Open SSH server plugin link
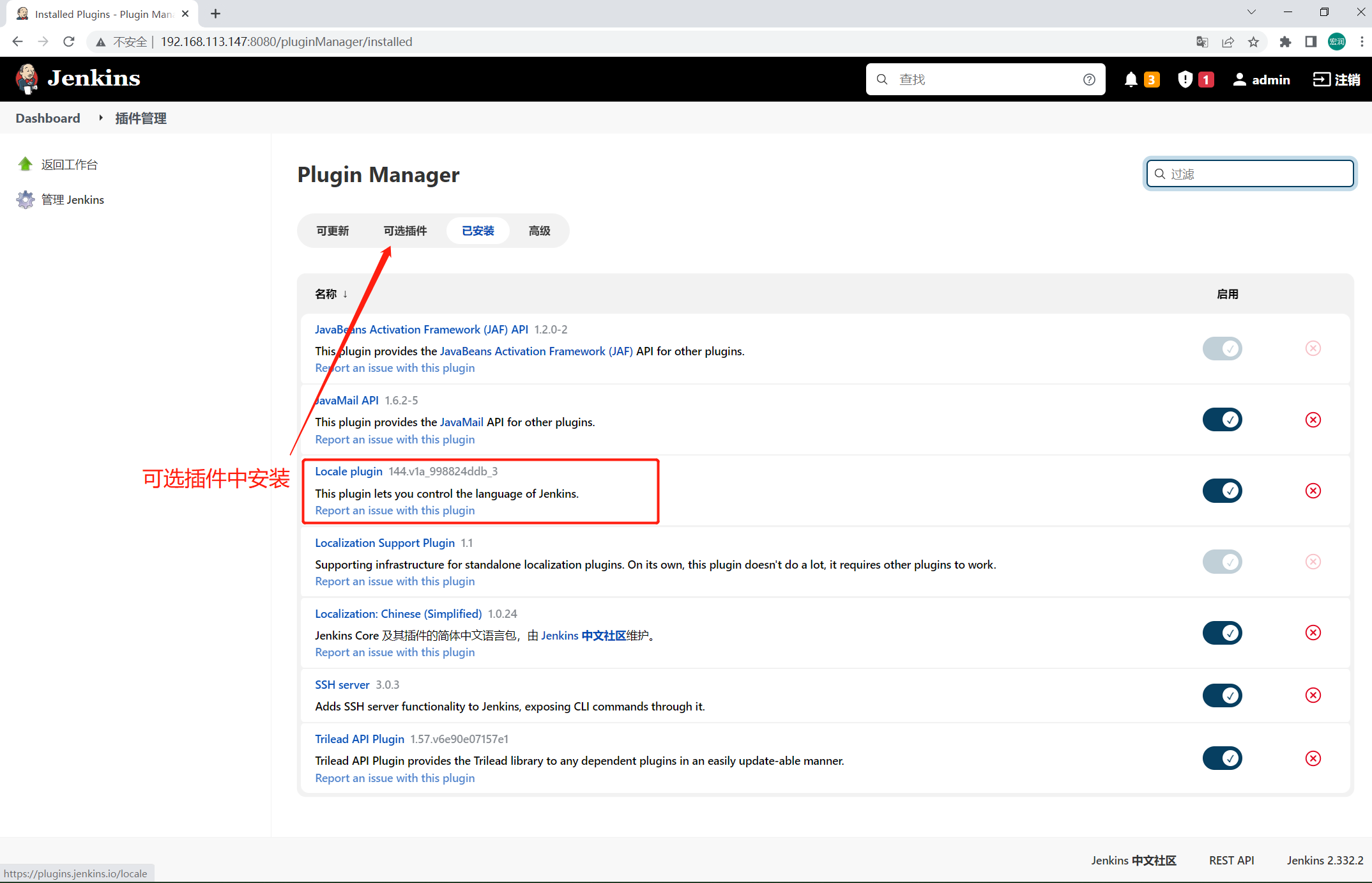1372x883 pixels. point(342,685)
